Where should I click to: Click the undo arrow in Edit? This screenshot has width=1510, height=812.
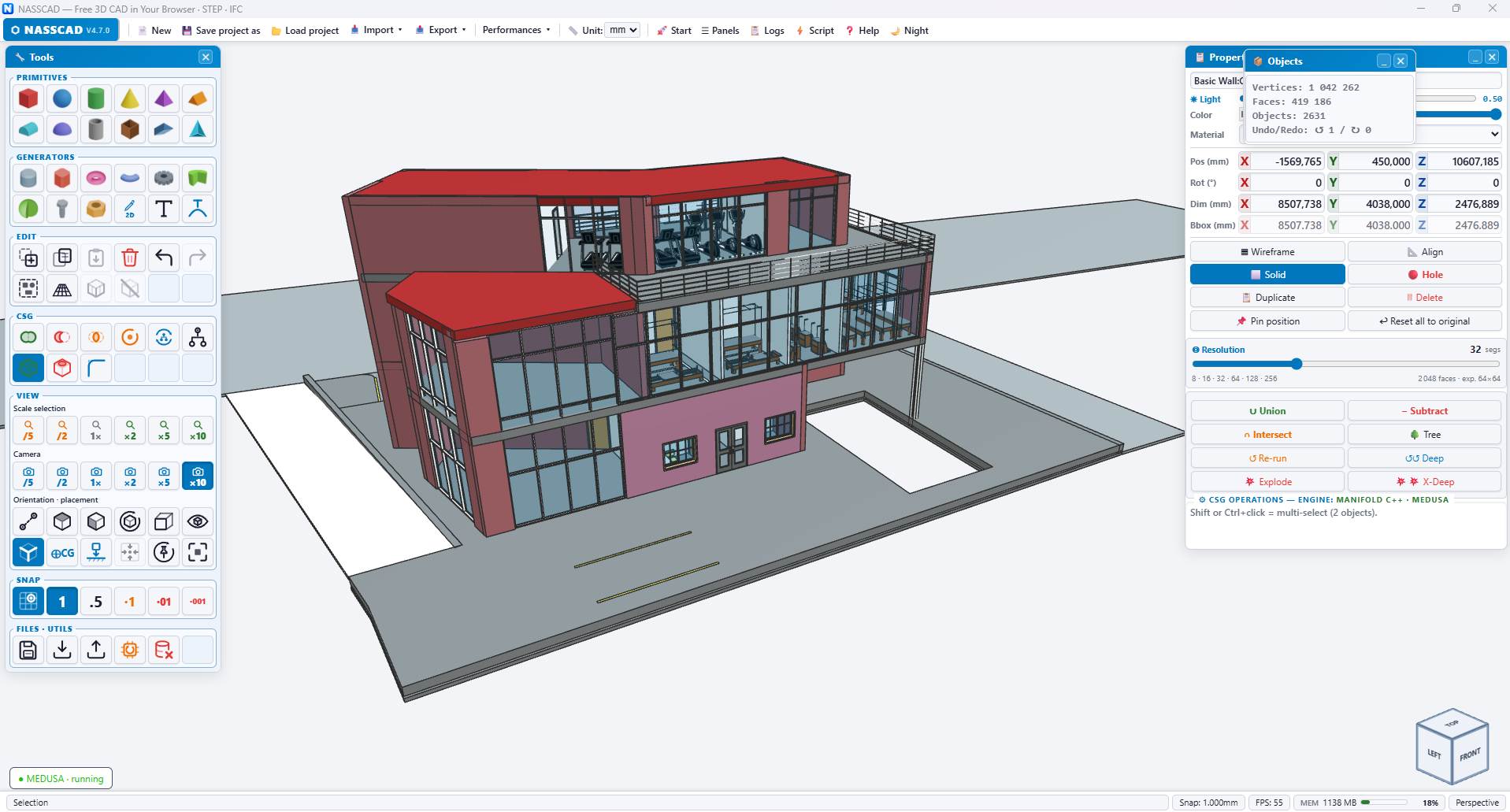(x=164, y=258)
